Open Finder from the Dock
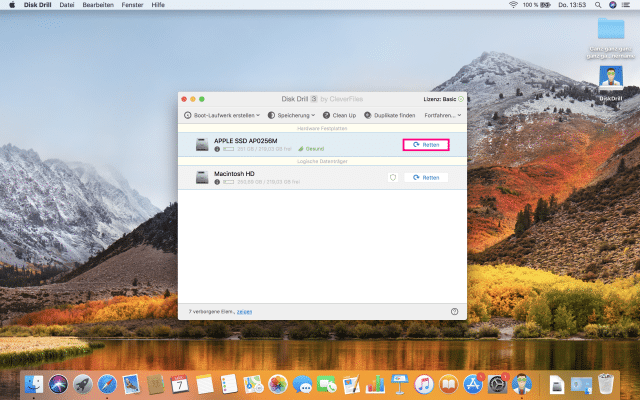Viewport: 640px width, 400px height. (x=33, y=383)
